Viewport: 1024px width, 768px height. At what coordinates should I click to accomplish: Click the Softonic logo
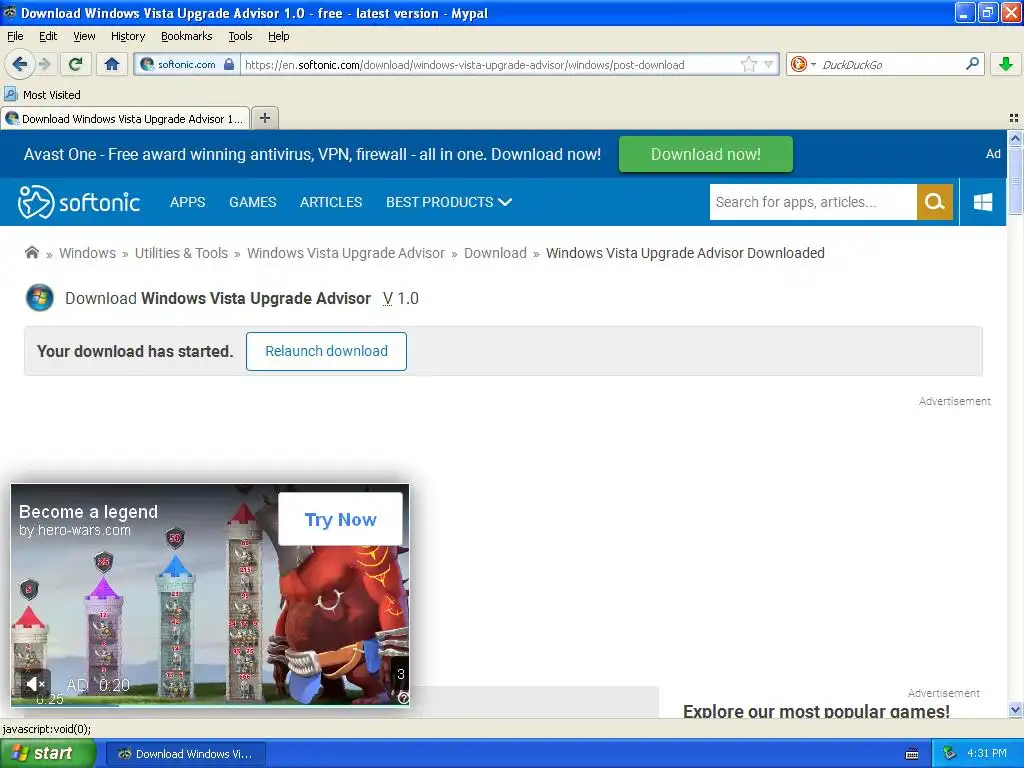[79, 202]
